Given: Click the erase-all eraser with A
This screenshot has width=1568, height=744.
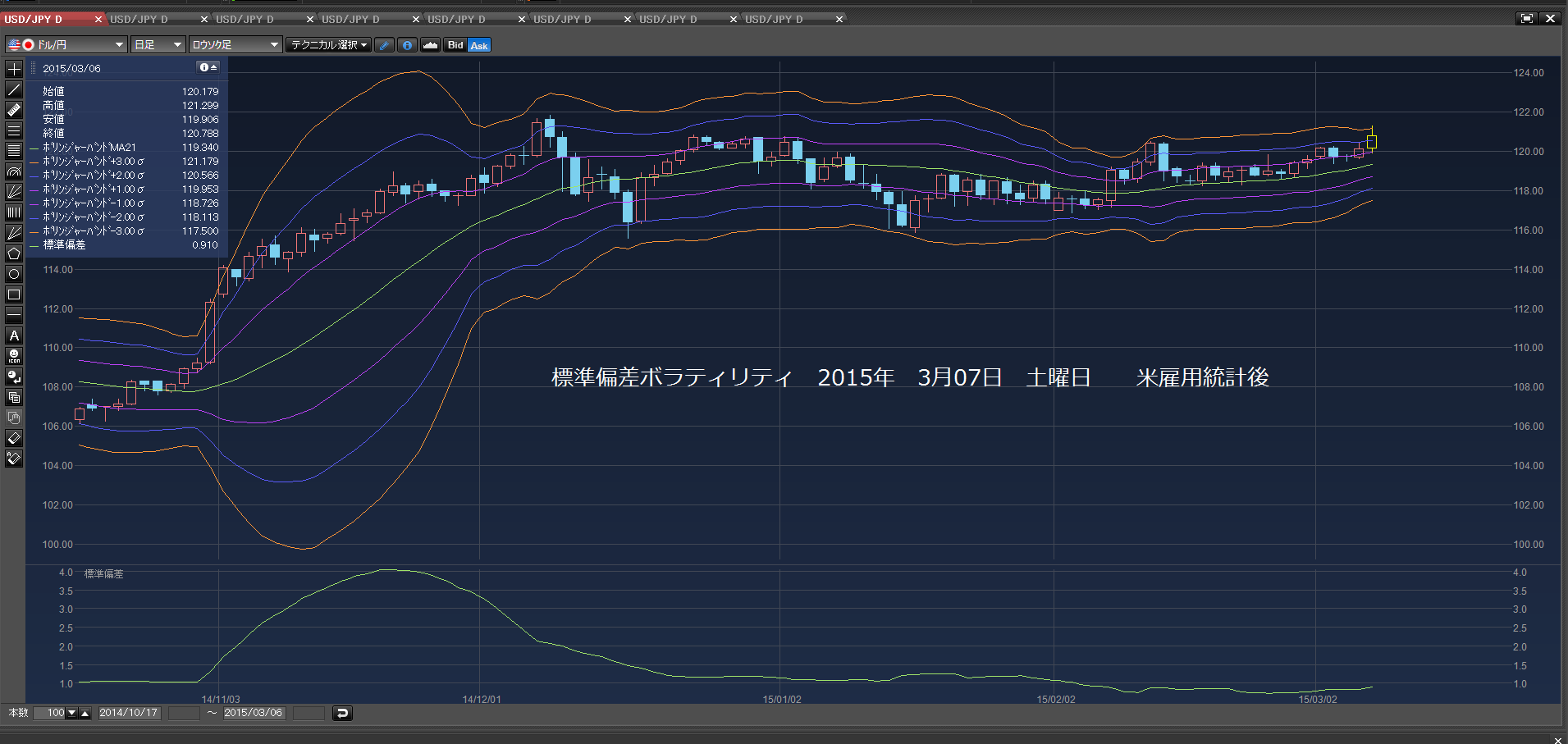Looking at the screenshot, I should pos(14,459).
